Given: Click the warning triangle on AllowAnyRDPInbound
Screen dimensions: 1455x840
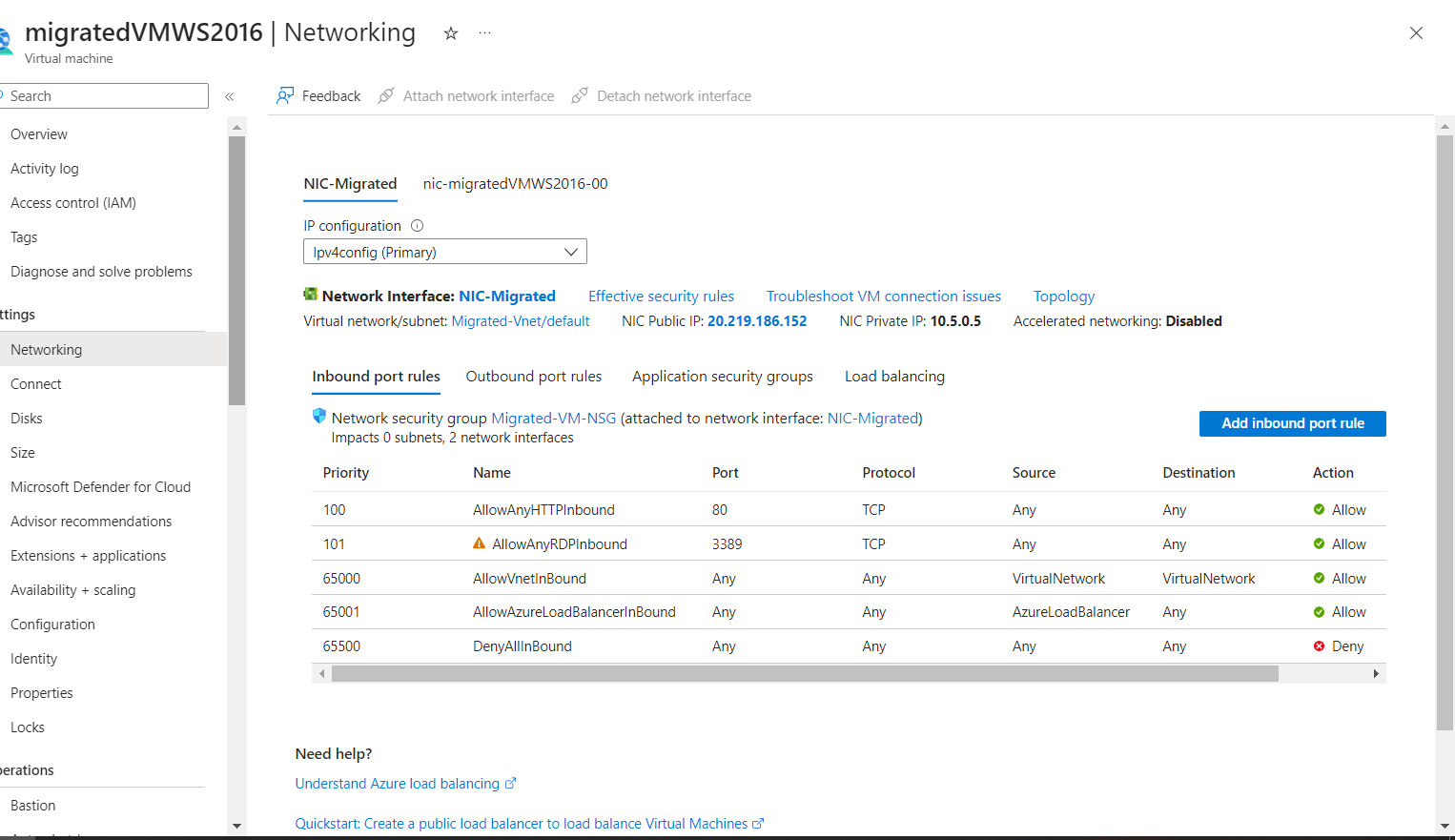Looking at the screenshot, I should click(x=480, y=543).
